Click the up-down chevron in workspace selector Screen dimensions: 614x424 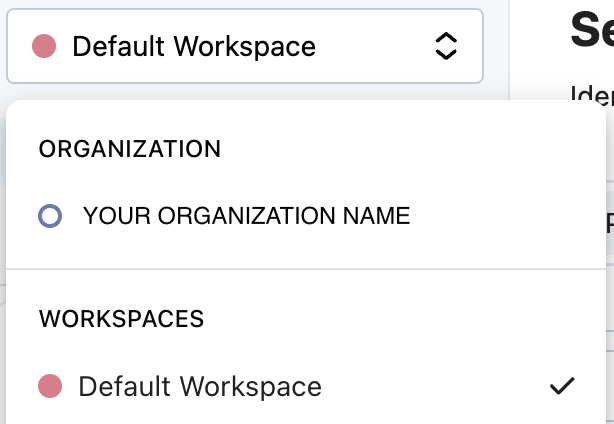(x=446, y=46)
